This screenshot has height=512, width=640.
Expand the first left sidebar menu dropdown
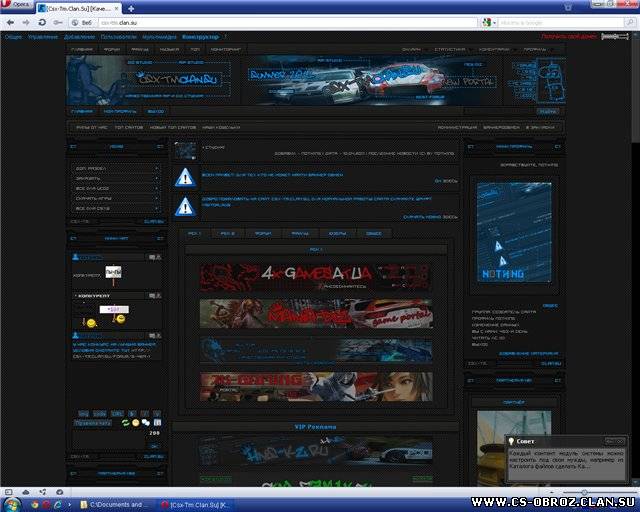(x=158, y=168)
